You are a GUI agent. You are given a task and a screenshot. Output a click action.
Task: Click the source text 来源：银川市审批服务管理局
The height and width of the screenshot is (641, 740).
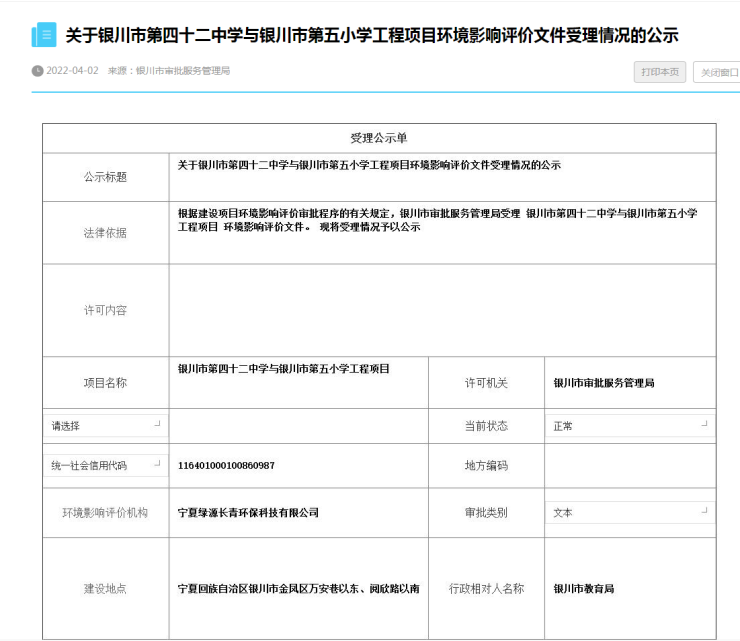tap(169, 71)
